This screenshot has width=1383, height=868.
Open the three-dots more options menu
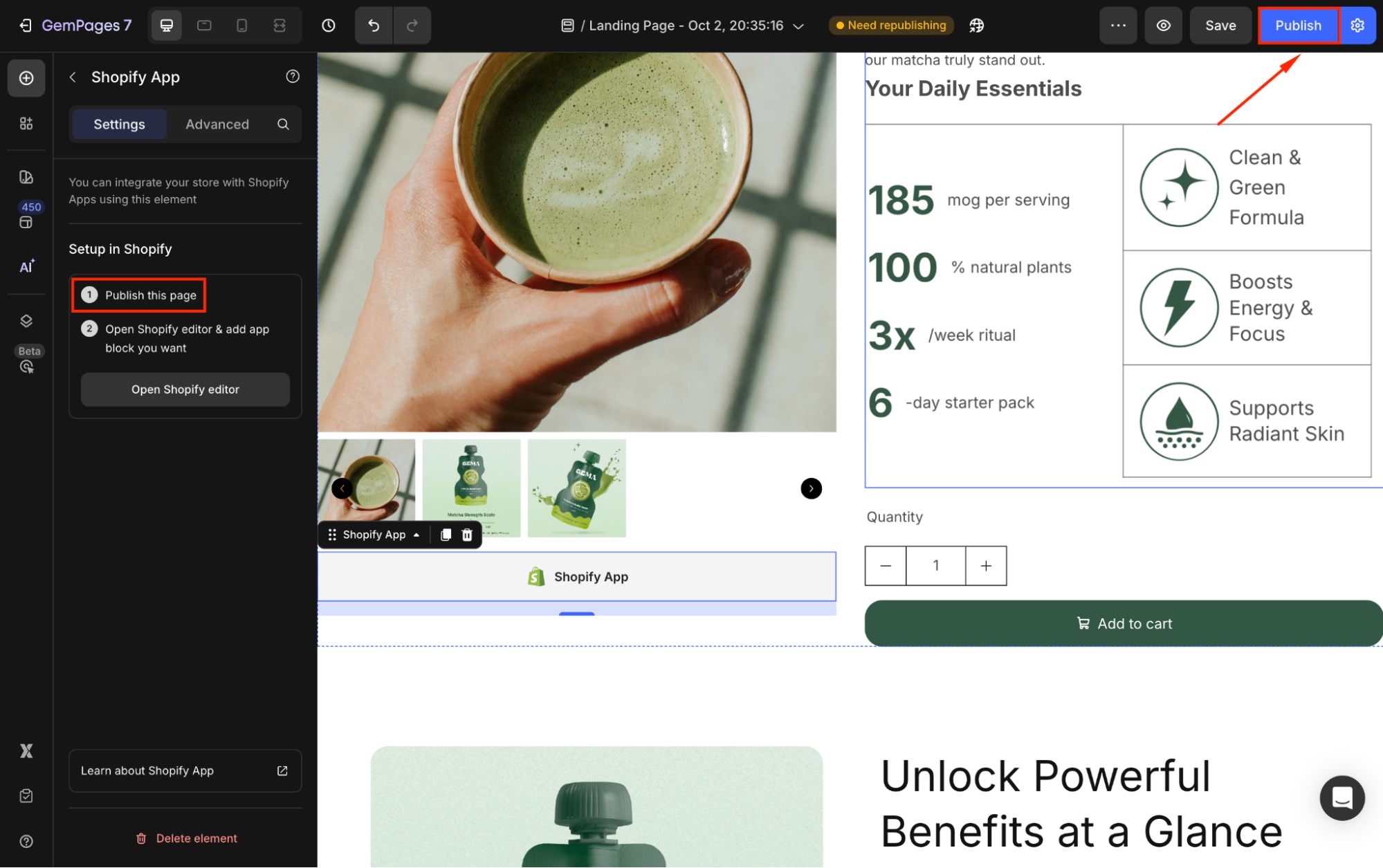pyautogui.click(x=1118, y=26)
